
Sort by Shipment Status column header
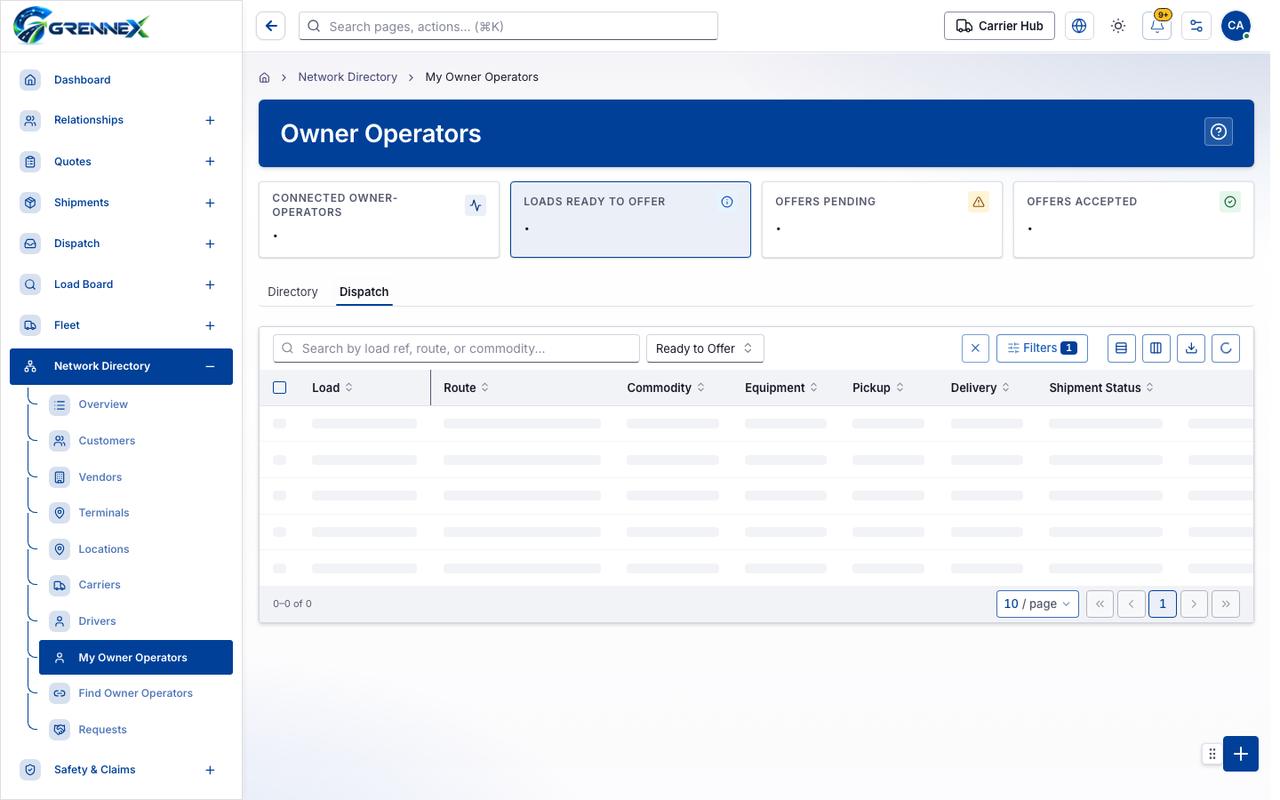[x=1101, y=388]
